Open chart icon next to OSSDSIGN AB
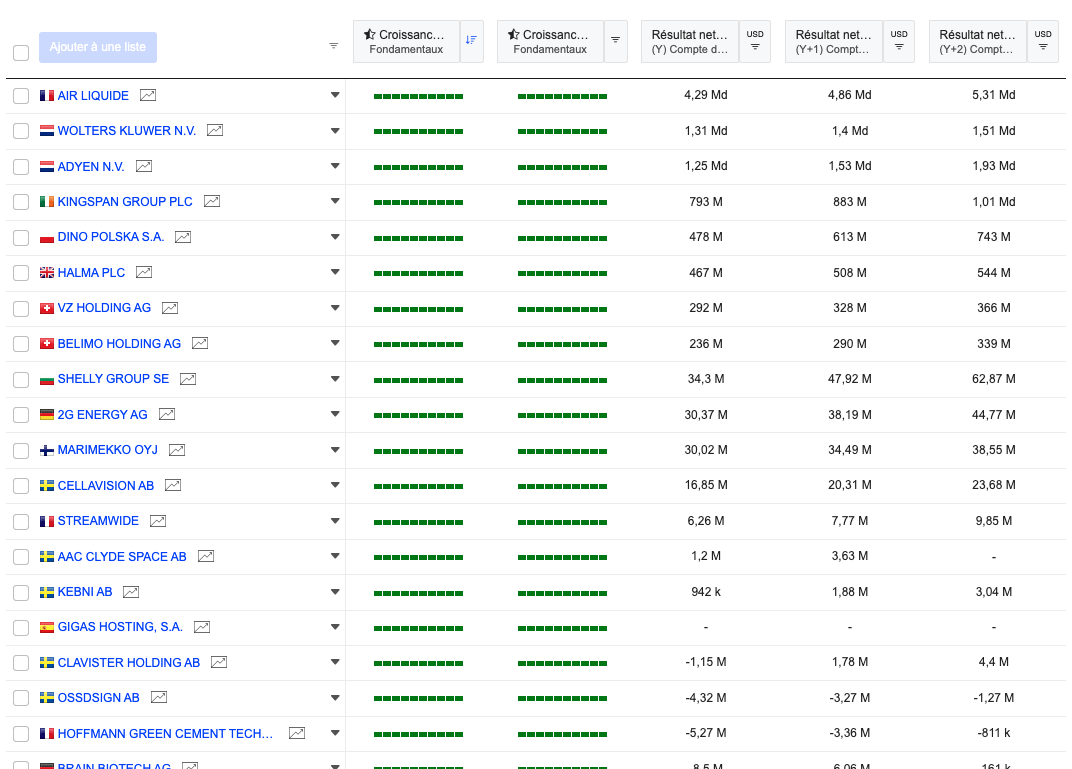 point(159,697)
